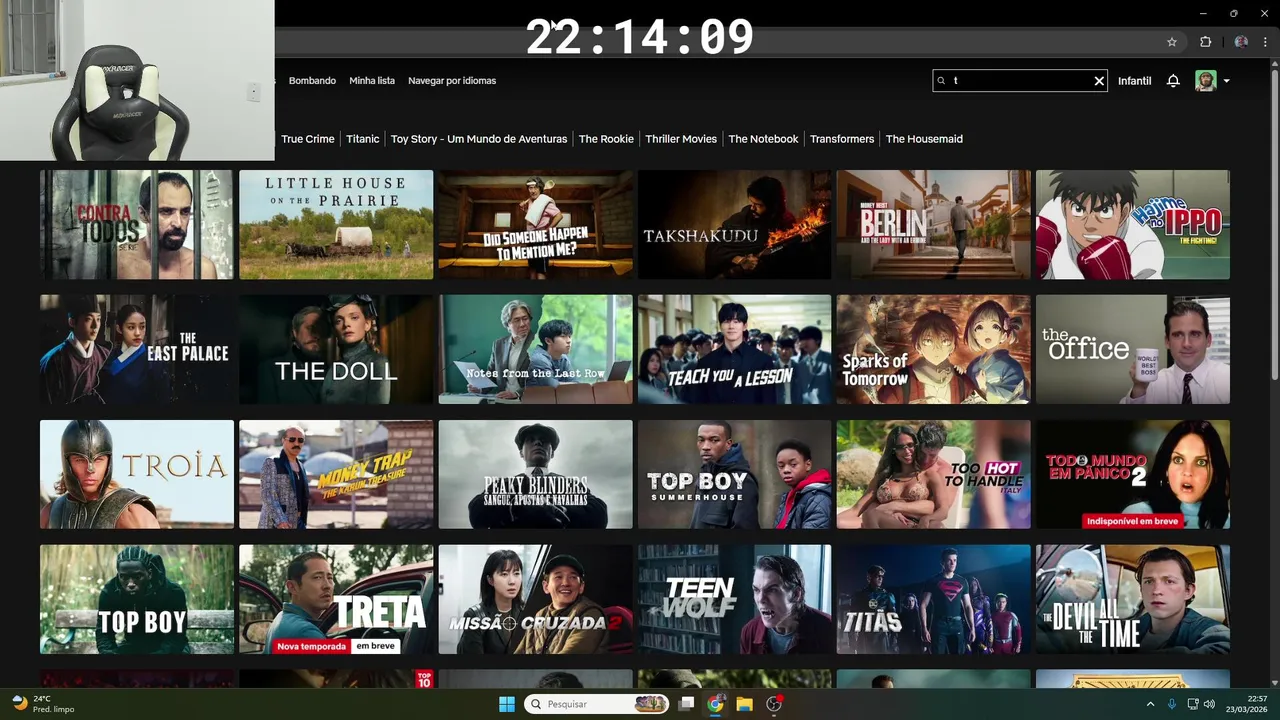1280x720 pixels.
Task: Open the Peaky Blinders title card
Action: pos(535,474)
